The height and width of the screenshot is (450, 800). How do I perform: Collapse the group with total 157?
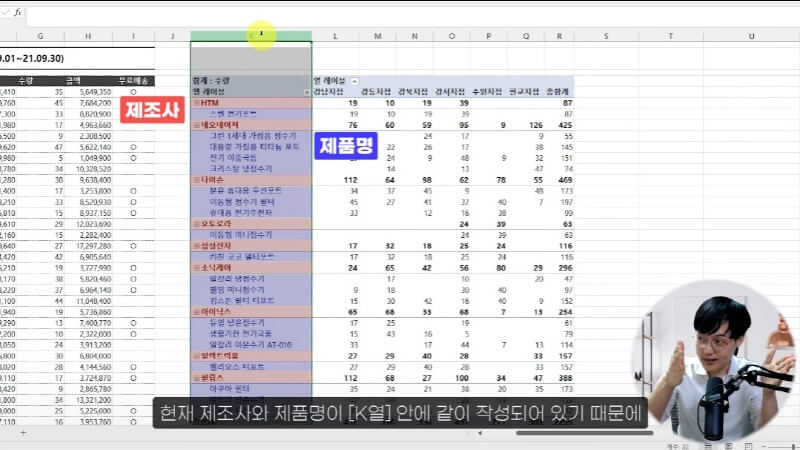[196, 356]
